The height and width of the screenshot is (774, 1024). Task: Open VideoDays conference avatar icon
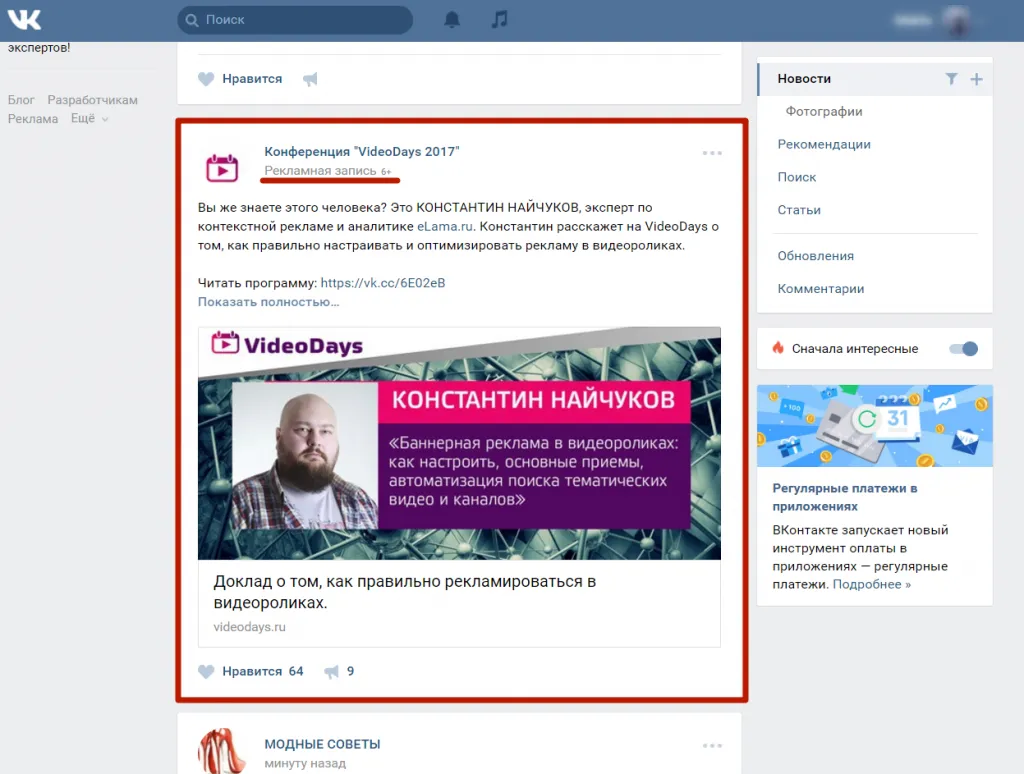[x=222, y=168]
